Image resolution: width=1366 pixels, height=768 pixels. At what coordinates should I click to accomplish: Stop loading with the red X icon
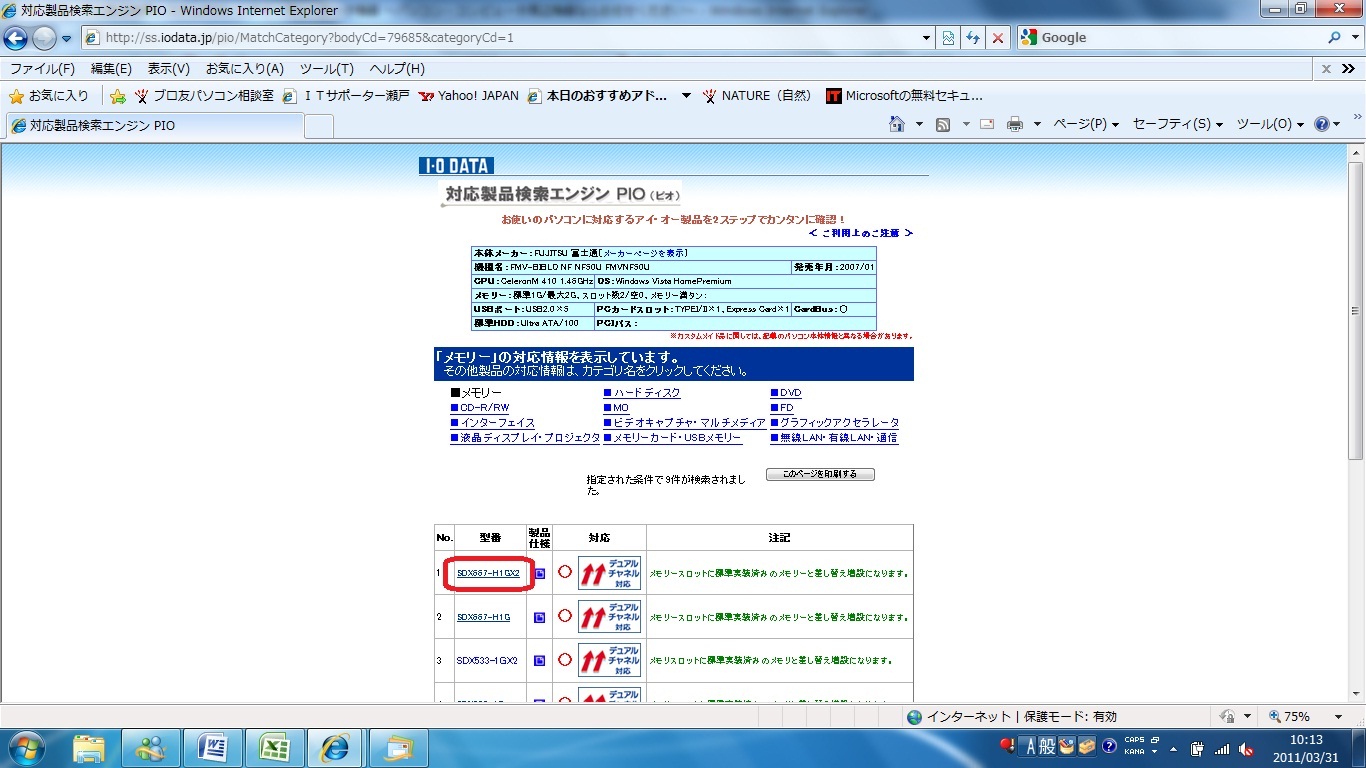(998, 38)
